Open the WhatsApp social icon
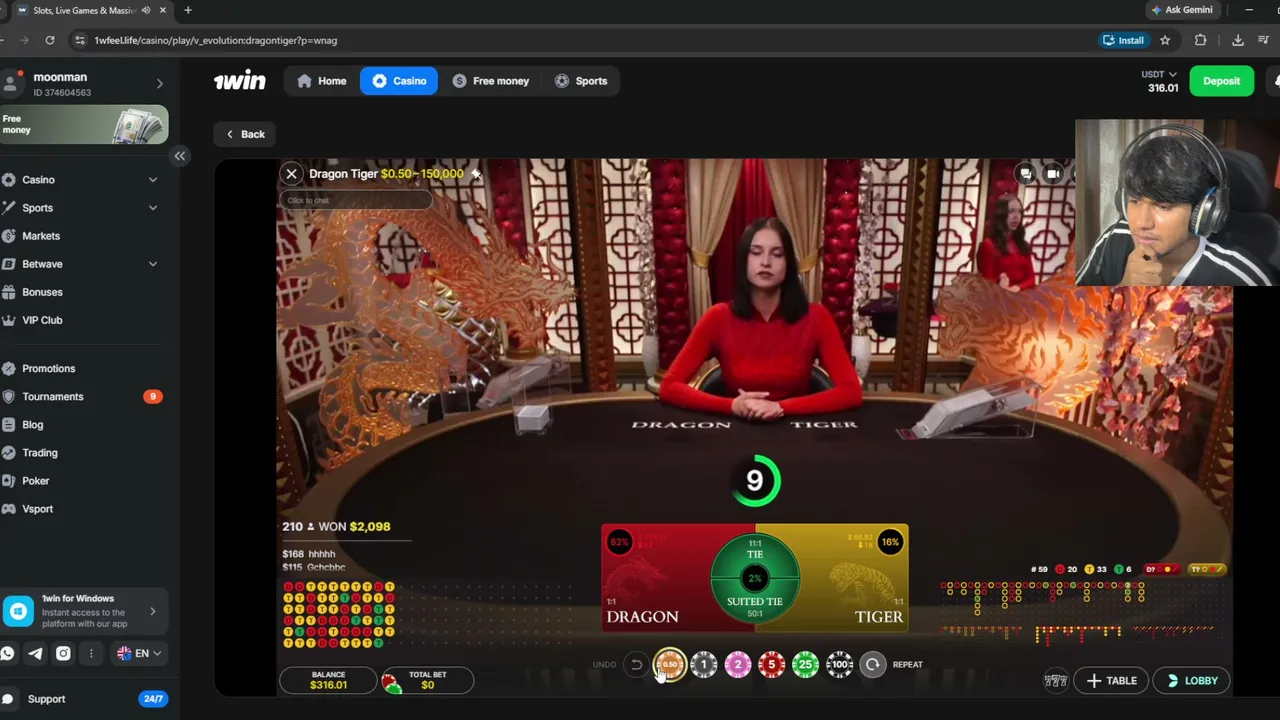Image resolution: width=1280 pixels, height=720 pixels. pos(8,653)
